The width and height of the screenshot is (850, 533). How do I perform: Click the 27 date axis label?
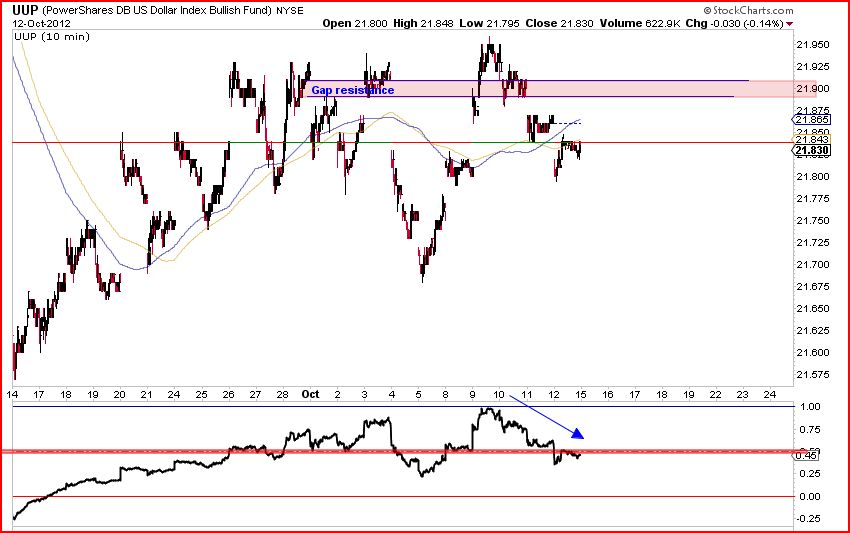coord(255,394)
